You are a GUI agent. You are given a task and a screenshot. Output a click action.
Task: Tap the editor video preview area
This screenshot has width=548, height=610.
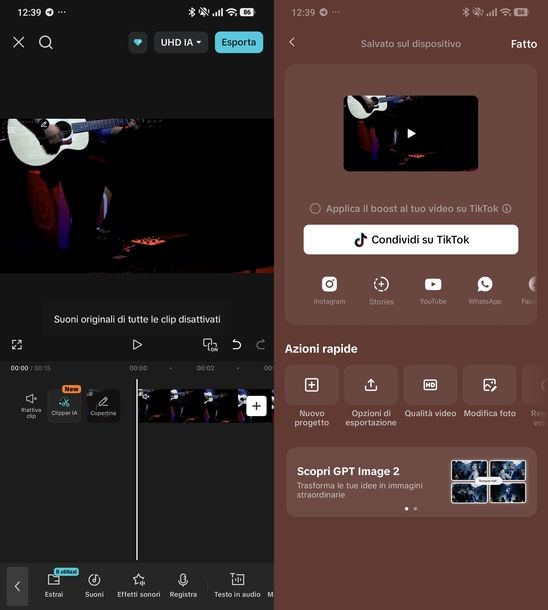[137, 196]
